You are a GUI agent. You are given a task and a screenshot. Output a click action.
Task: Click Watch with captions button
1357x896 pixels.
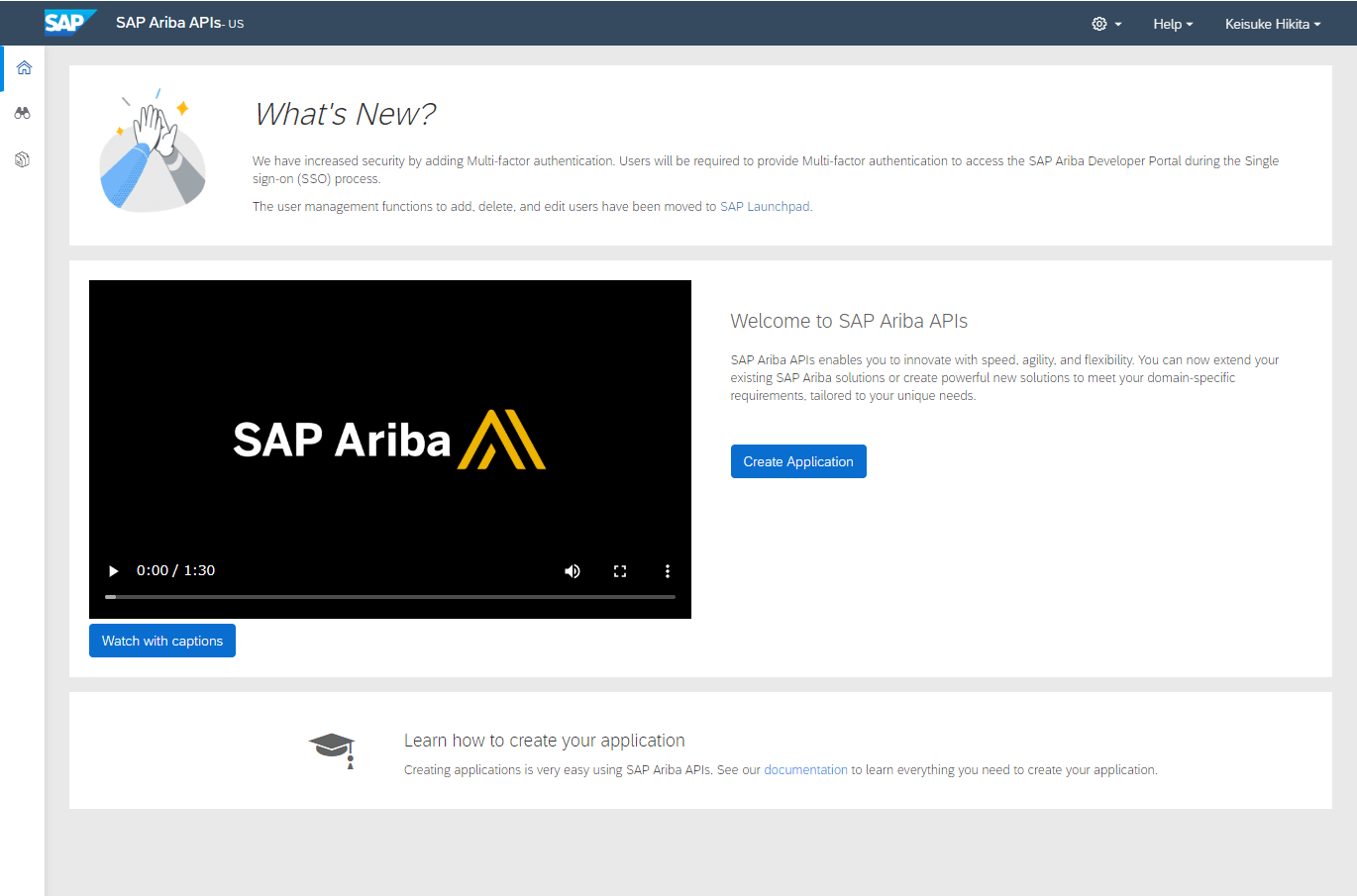[162, 641]
